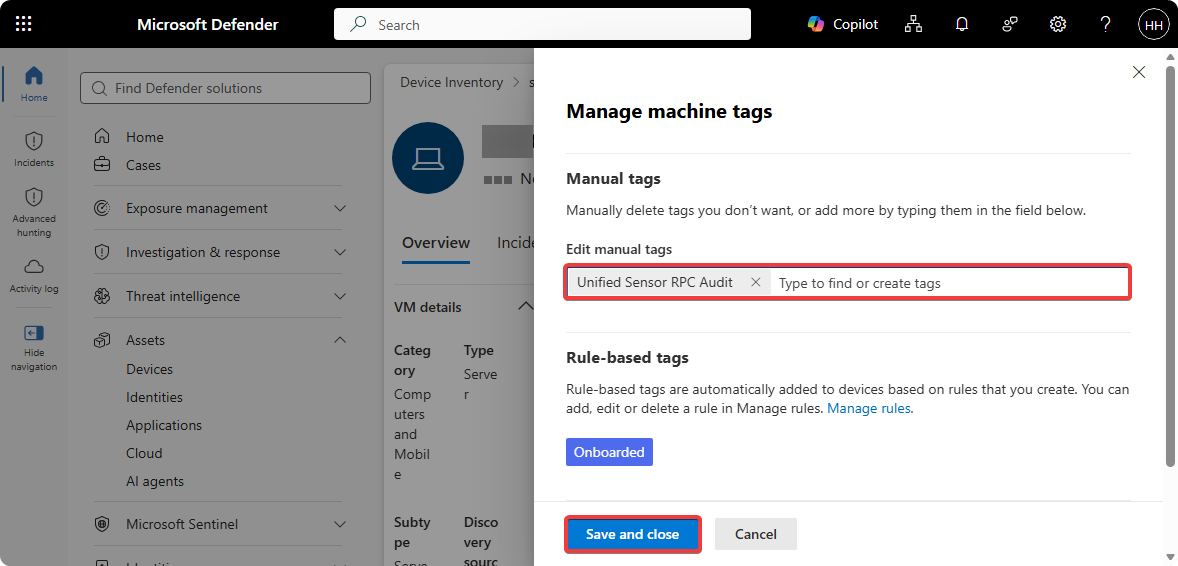This screenshot has width=1178, height=566.
Task: Click the Assets cube icon
Action: pyautogui.click(x=102, y=341)
